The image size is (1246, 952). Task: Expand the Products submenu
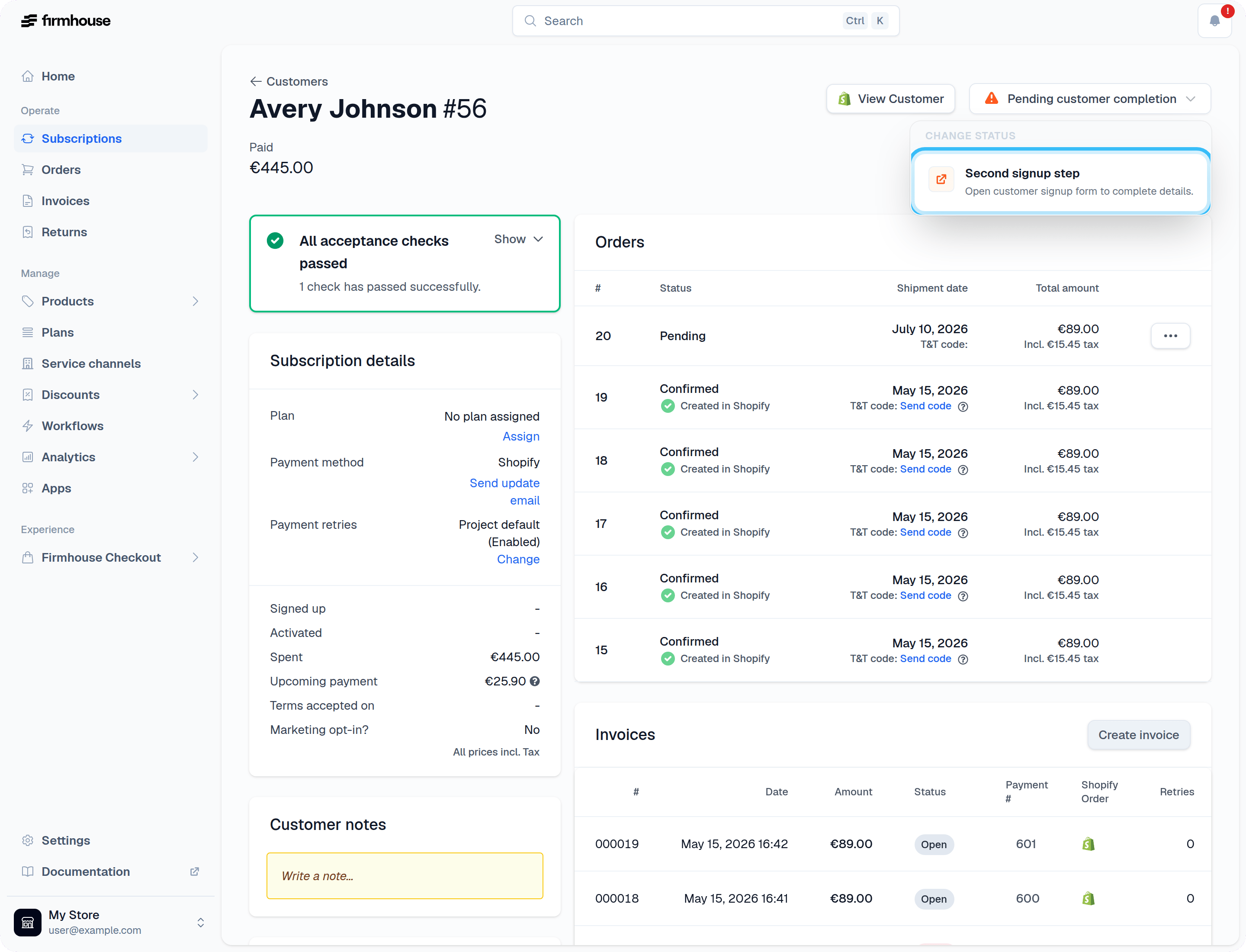click(x=196, y=302)
